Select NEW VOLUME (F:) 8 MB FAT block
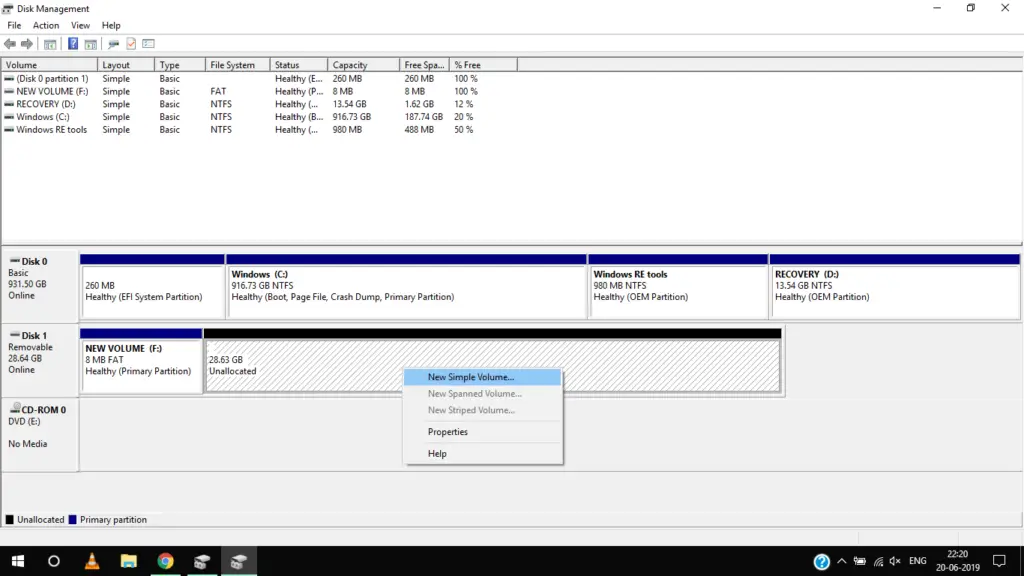This screenshot has height=576, width=1024. point(141,360)
